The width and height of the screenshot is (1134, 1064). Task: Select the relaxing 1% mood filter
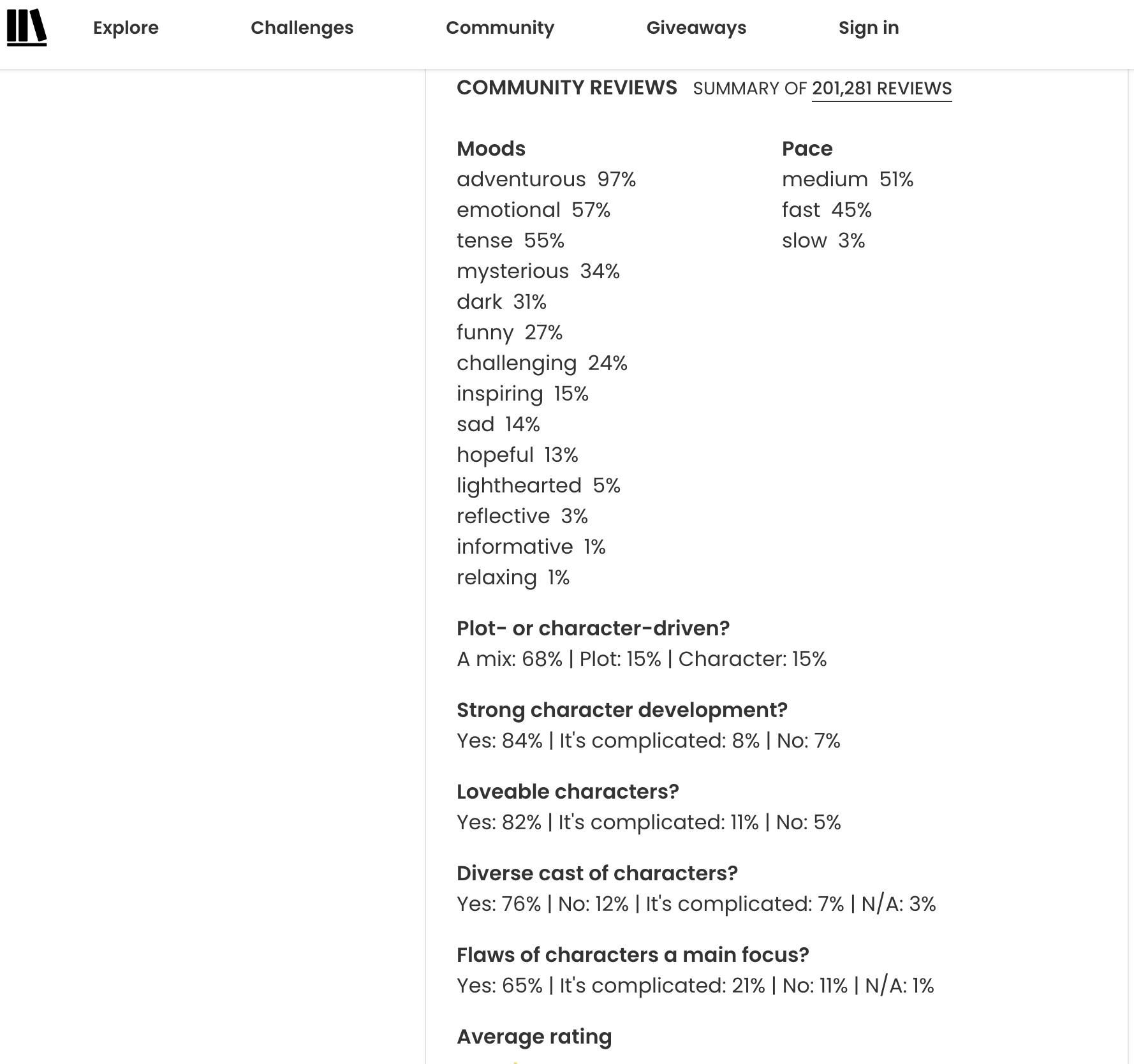(512, 577)
